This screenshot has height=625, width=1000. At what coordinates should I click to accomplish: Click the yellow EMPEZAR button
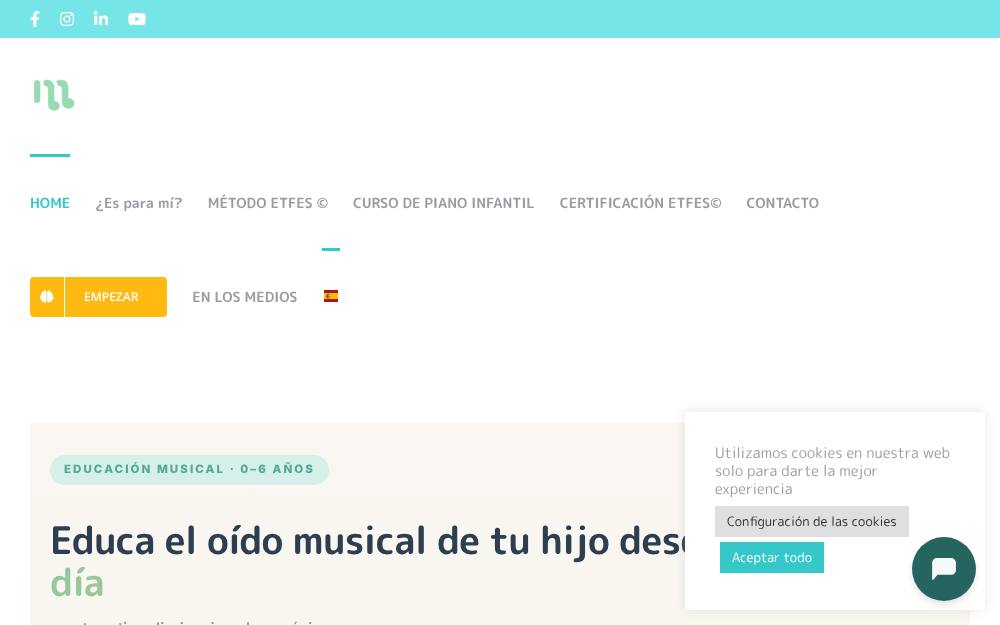[x=98, y=297]
